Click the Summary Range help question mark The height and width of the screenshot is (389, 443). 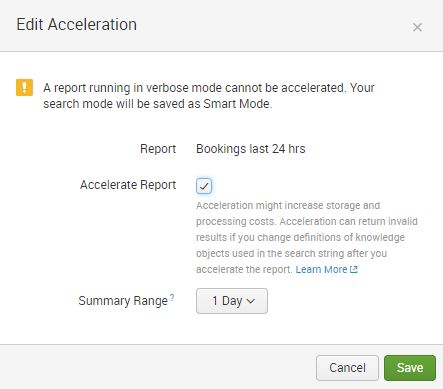click(x=172, y=297)
